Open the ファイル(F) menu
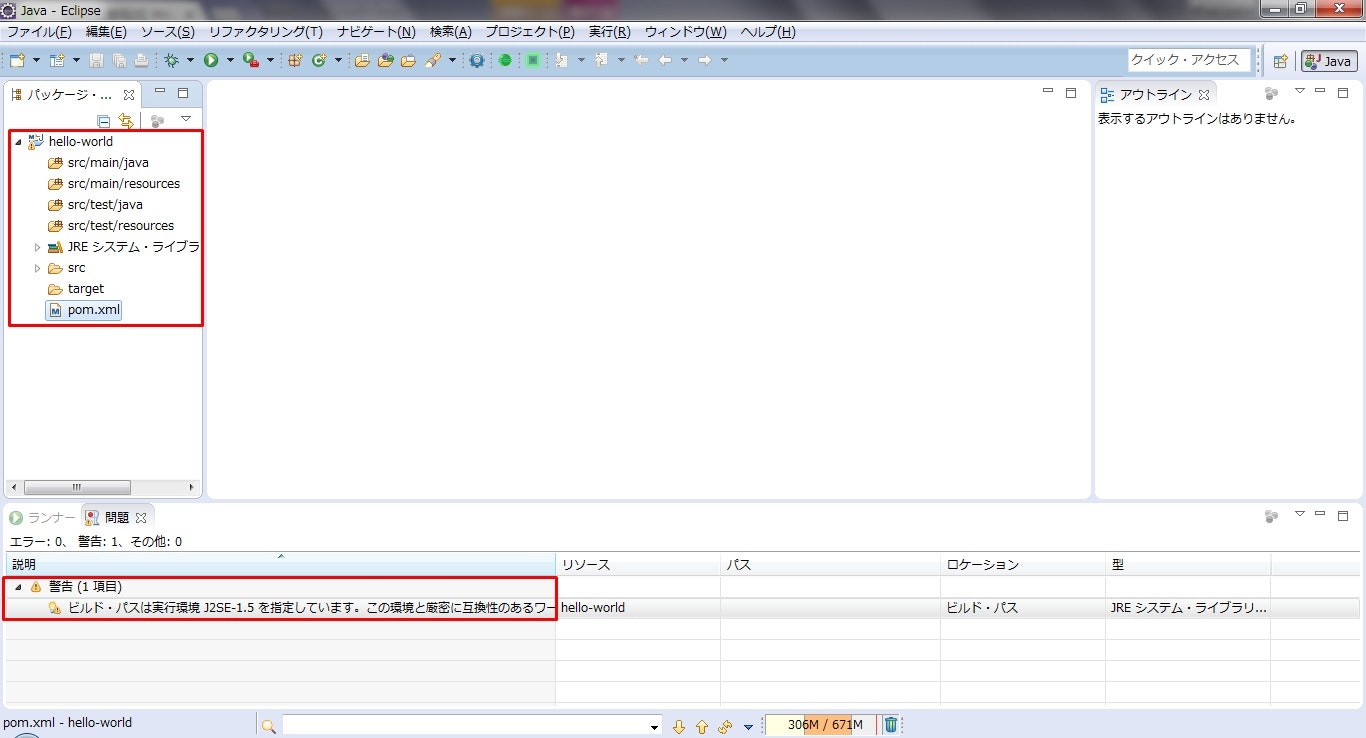 (x=39, y=32)
